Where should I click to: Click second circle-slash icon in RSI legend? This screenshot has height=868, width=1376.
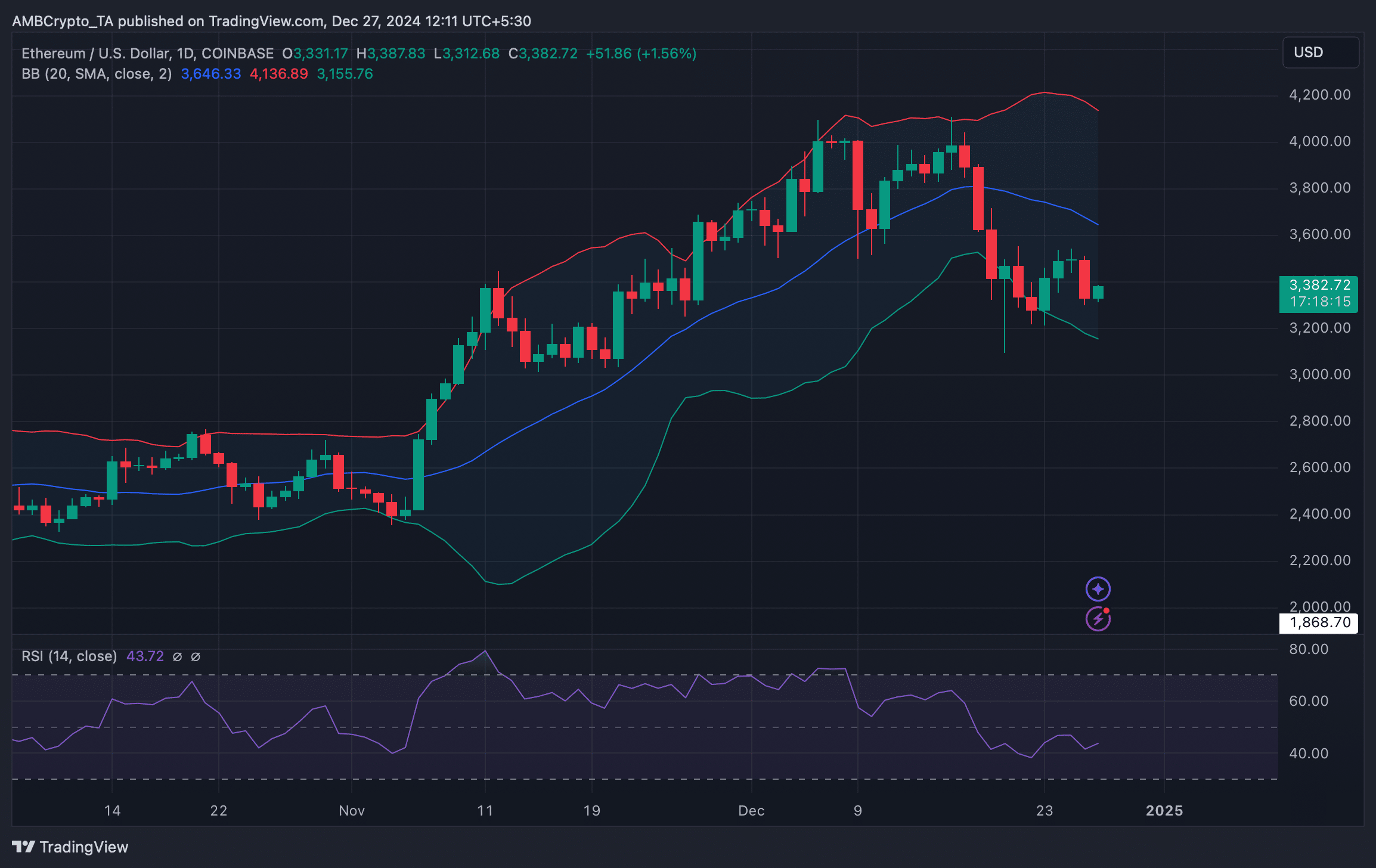(x=196, y=656)
